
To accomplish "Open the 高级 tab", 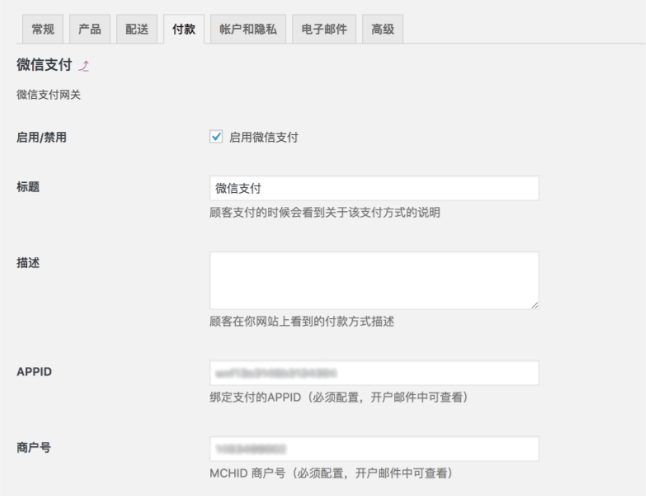I will point(381,29).
